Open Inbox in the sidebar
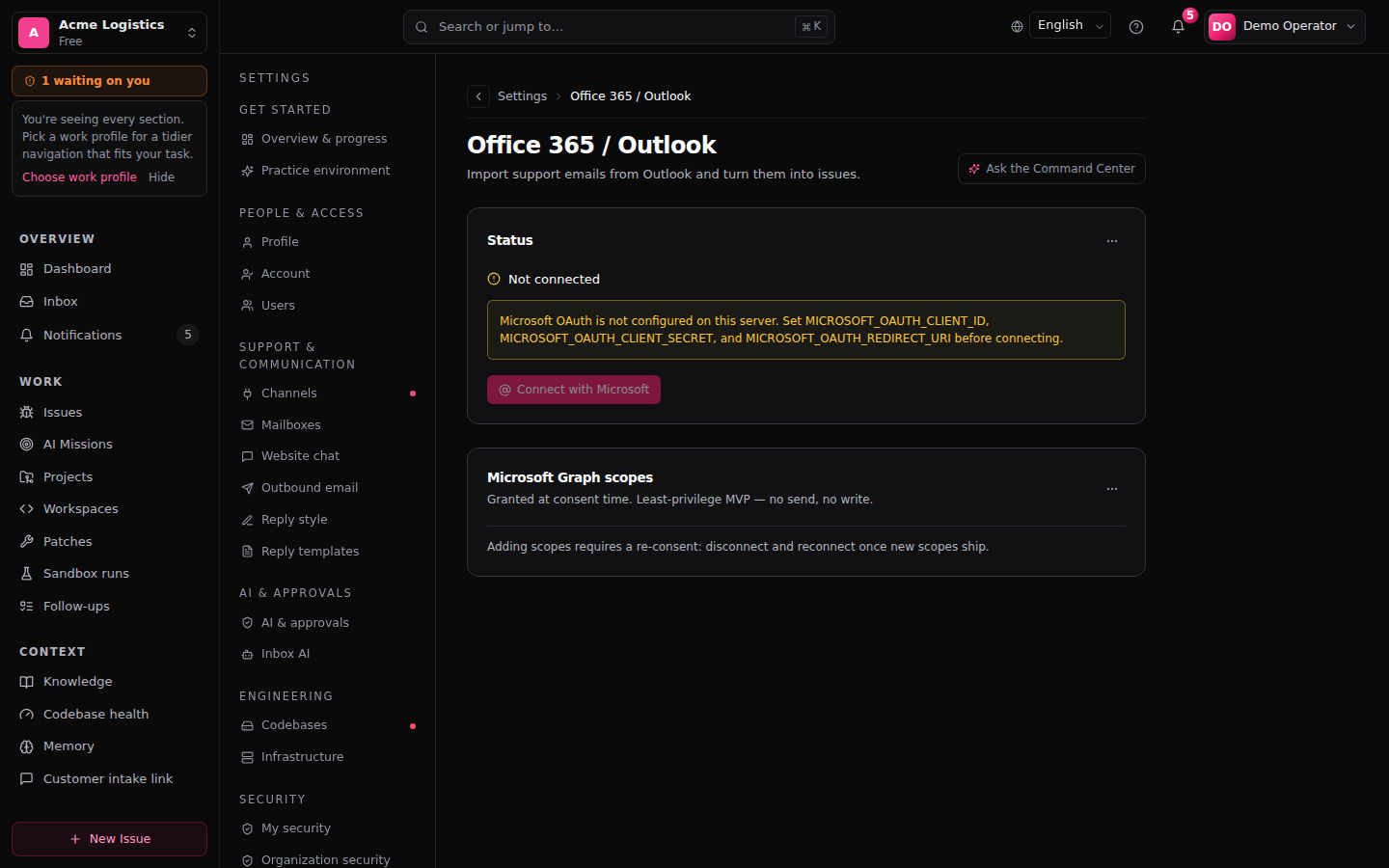1389x868 pixels. [x=109, y=302]
